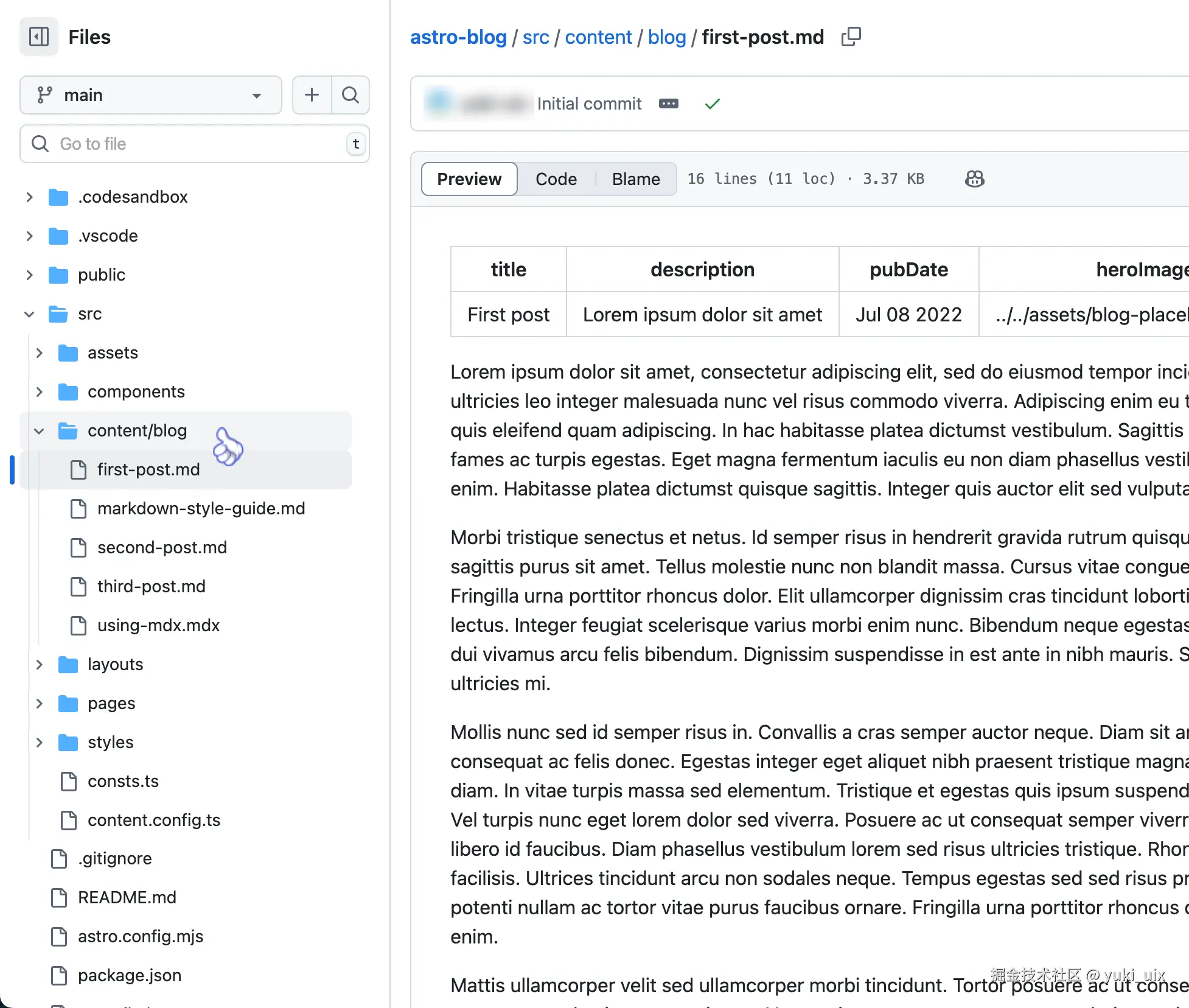Collapse the src folder chevron
The width and height of the screenshot is (1189, 1008).
point(29,314)
